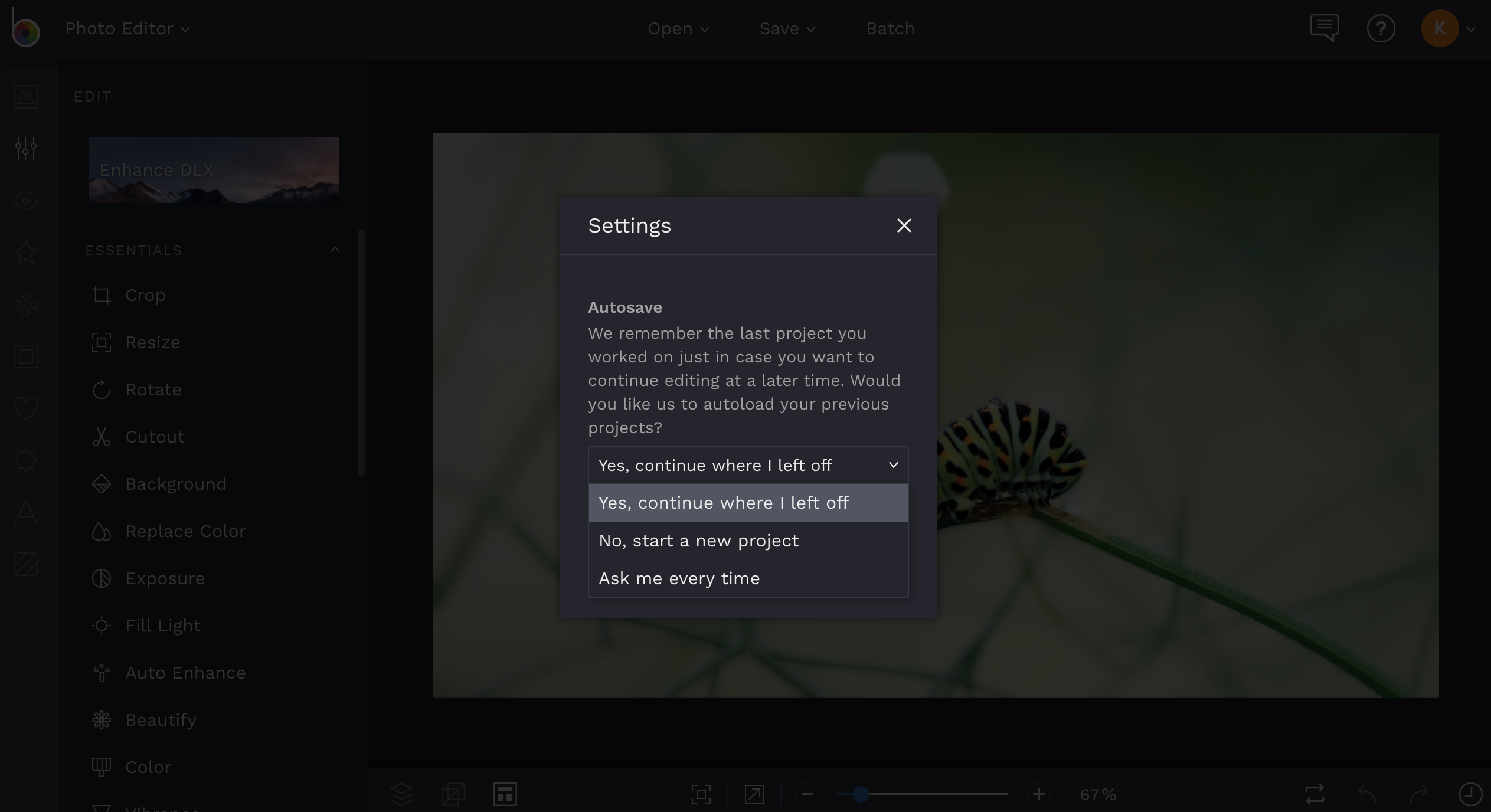Open the Replace Color tool
Image resolution: width=1491 pixels, height=812 pixels.
[x=169, y=531]
